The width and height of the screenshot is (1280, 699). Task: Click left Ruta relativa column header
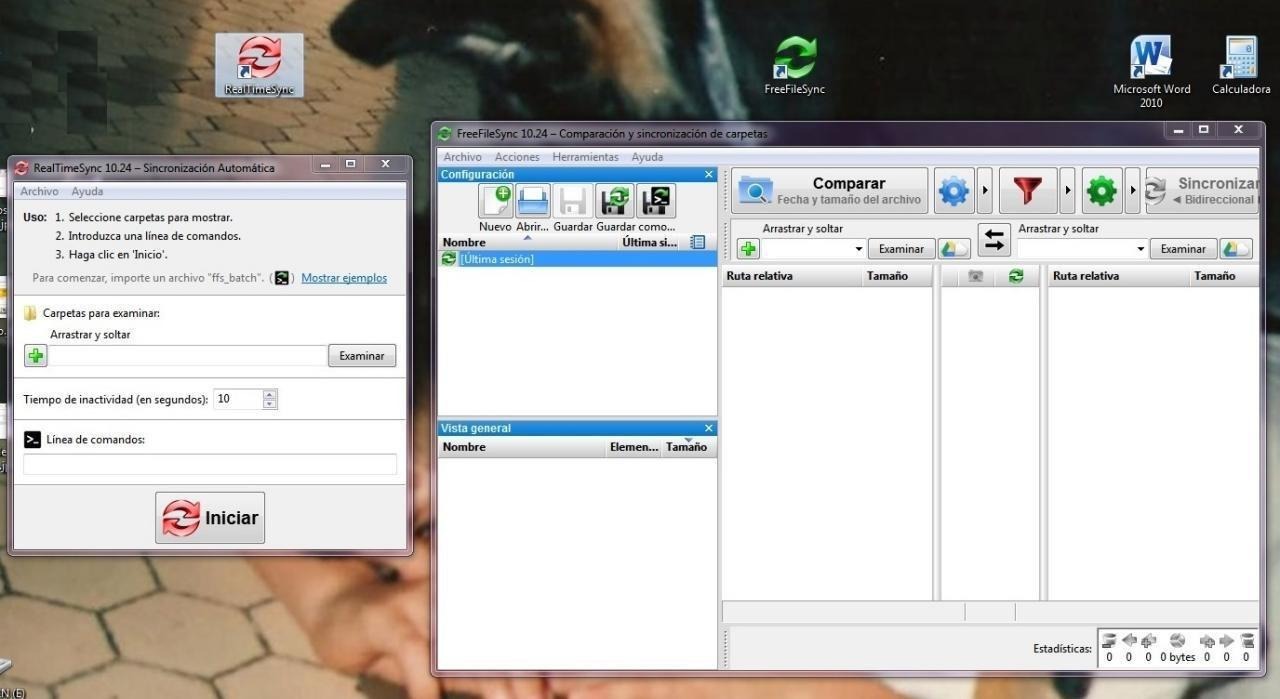click(x=793, y=276)
